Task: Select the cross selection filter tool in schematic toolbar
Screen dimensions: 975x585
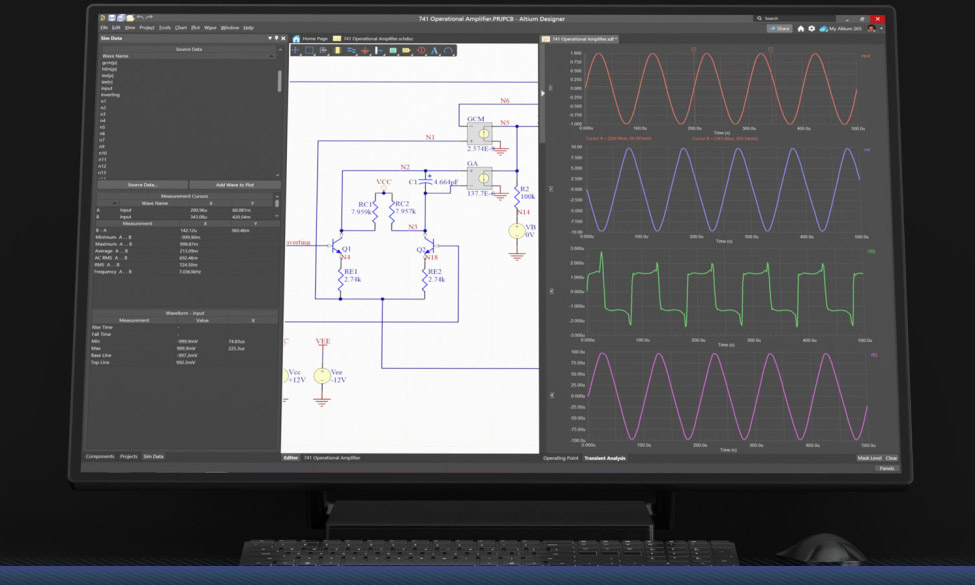Action: 296,50
